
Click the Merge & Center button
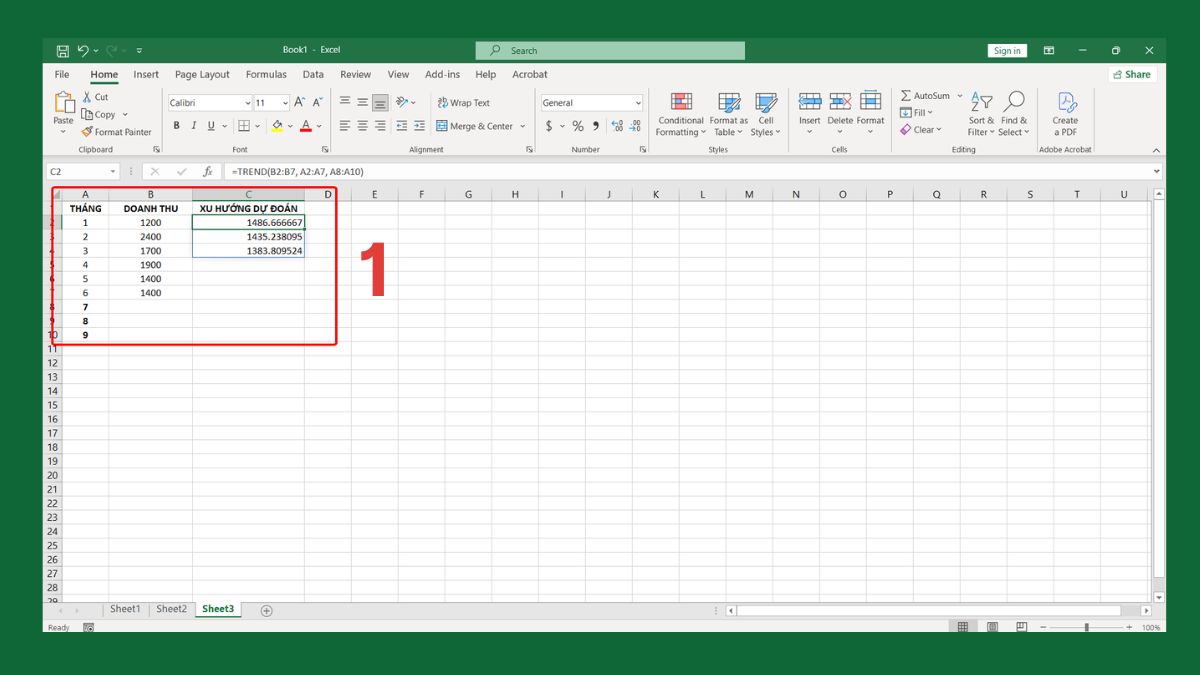click(x=481, y=126)
